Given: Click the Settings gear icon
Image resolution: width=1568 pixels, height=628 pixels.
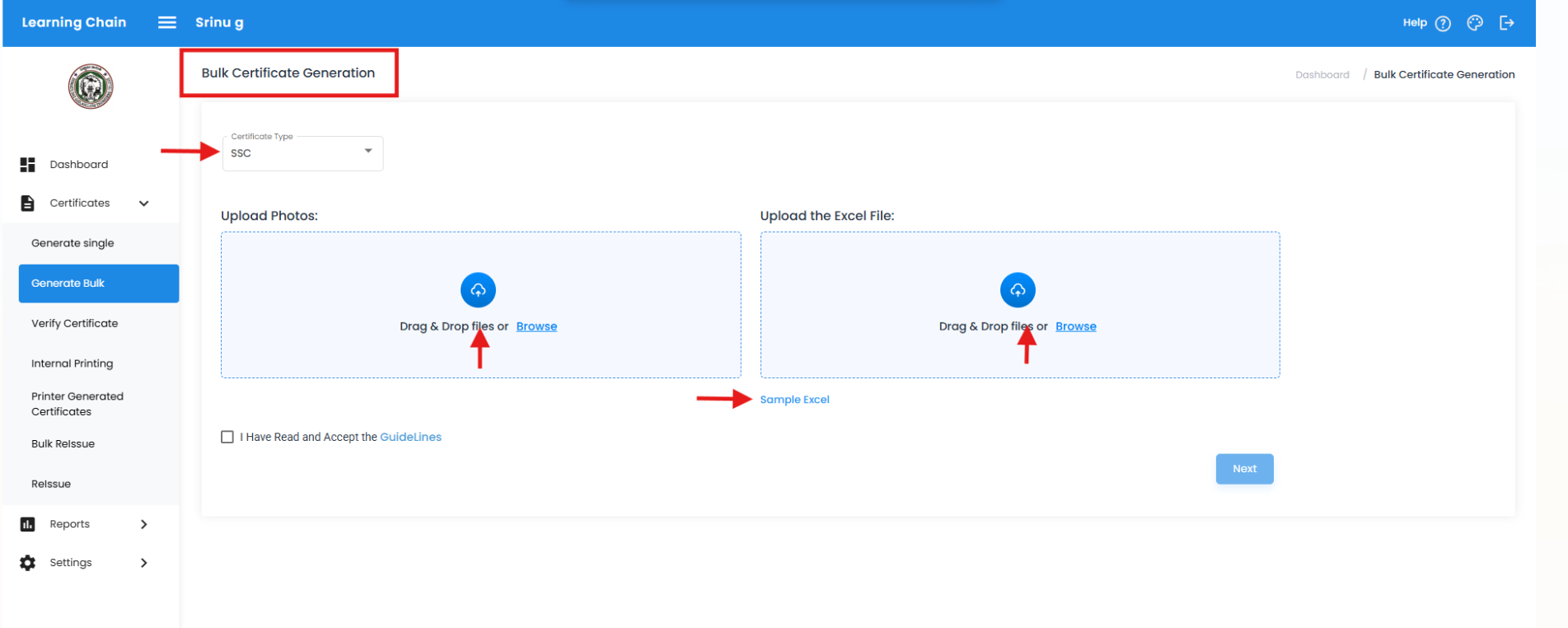Looking at the screenshot, I should [28, 563].
